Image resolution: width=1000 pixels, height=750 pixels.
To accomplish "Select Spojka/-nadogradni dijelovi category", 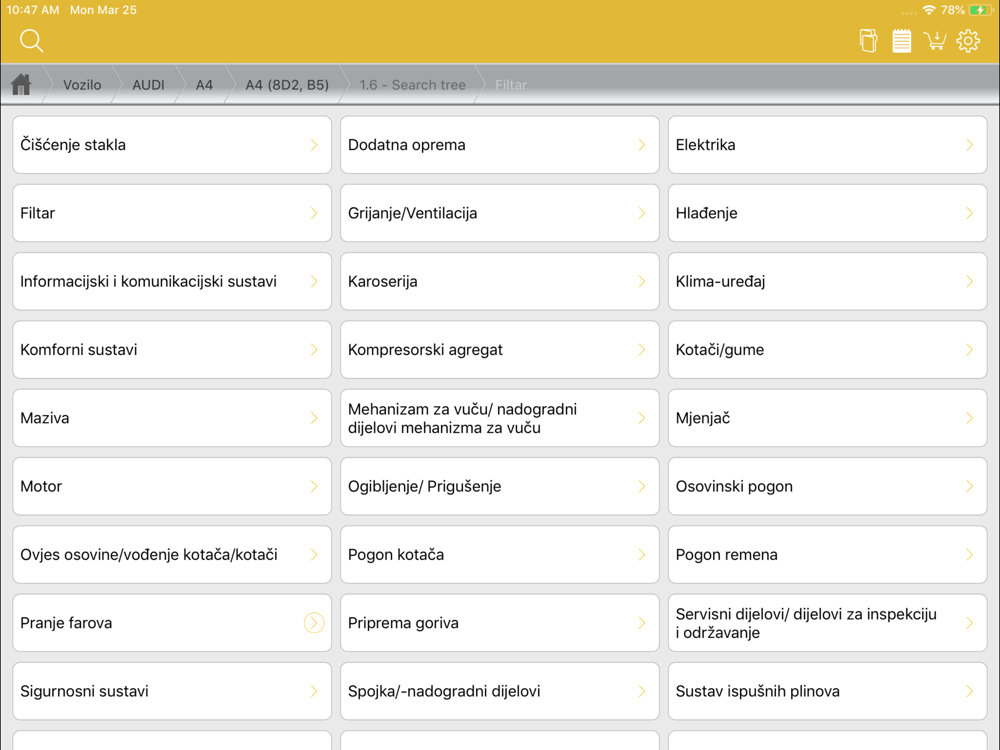I will pos(499,691).
